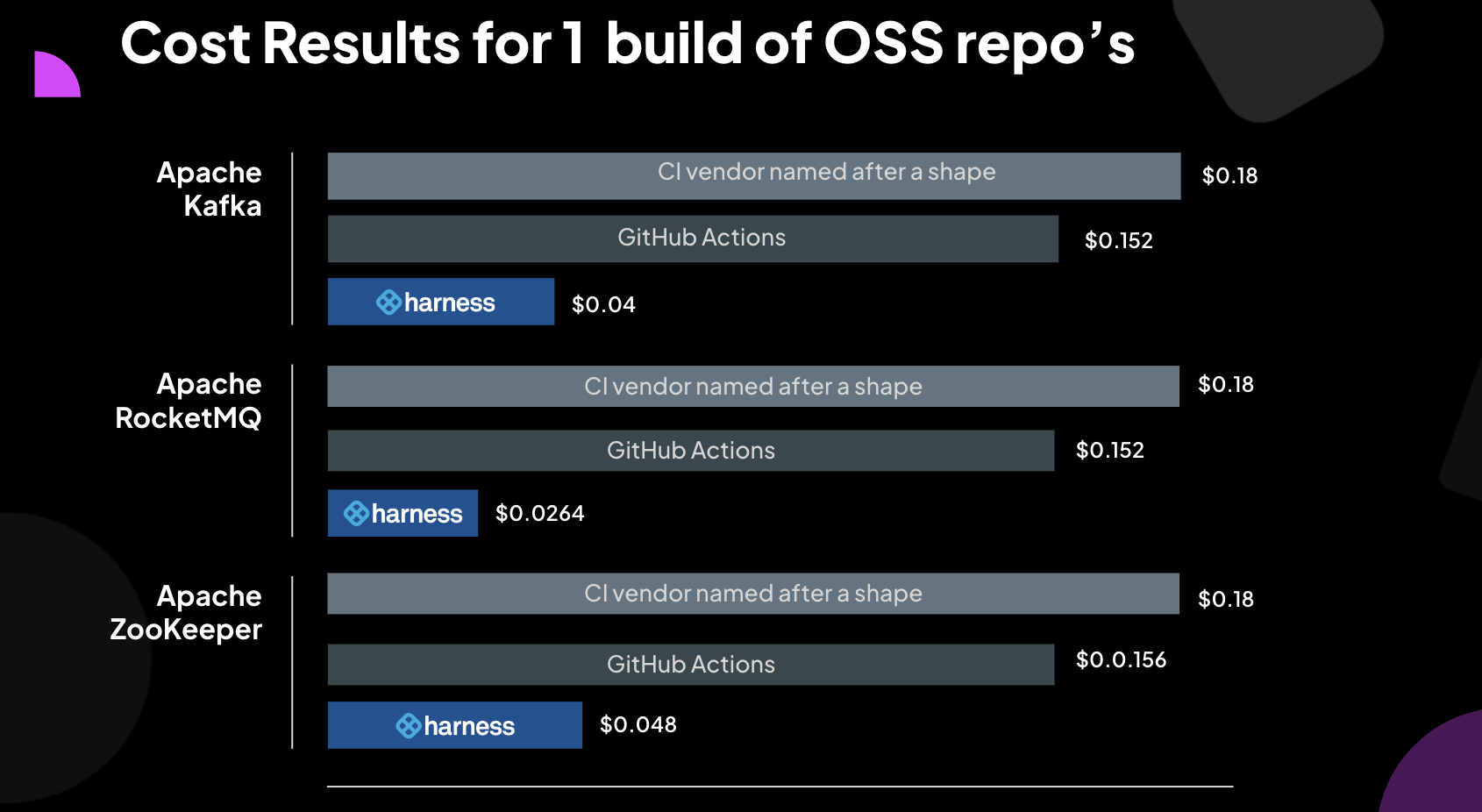Image resolution: width=1482 pixels, height=812 pixels.
Task: Click the Apache Kafka row label
Action: tap(210, 189)
